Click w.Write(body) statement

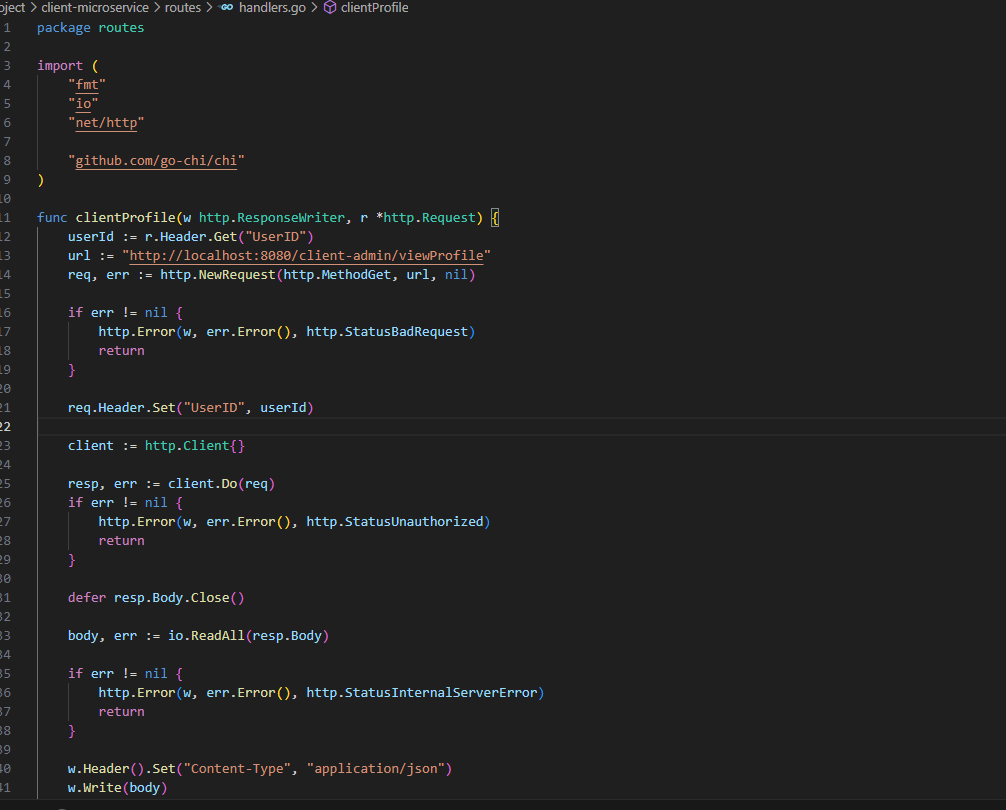click(x=117, y=788)
